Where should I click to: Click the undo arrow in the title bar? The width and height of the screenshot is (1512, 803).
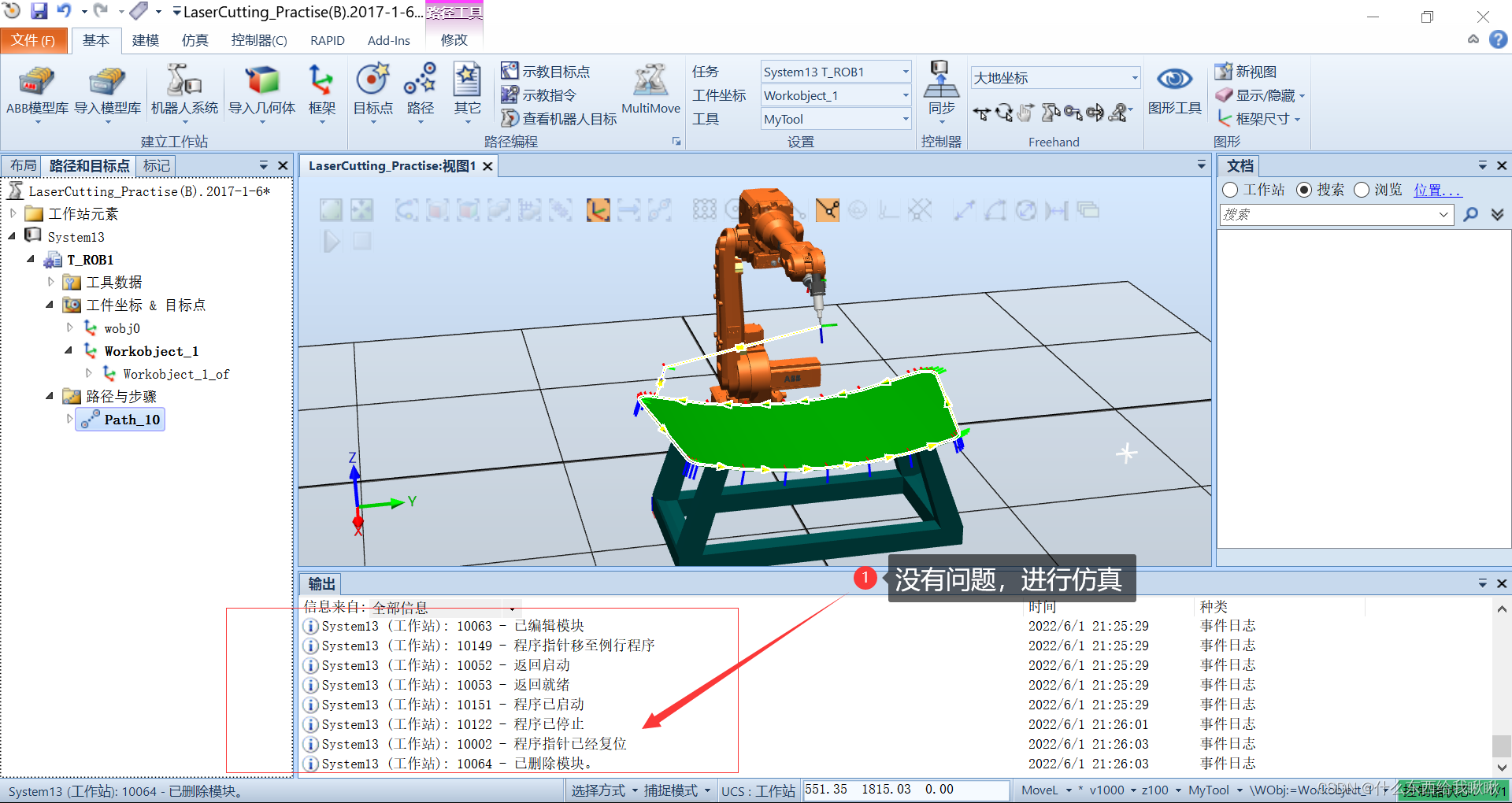(x=63, y=11)
